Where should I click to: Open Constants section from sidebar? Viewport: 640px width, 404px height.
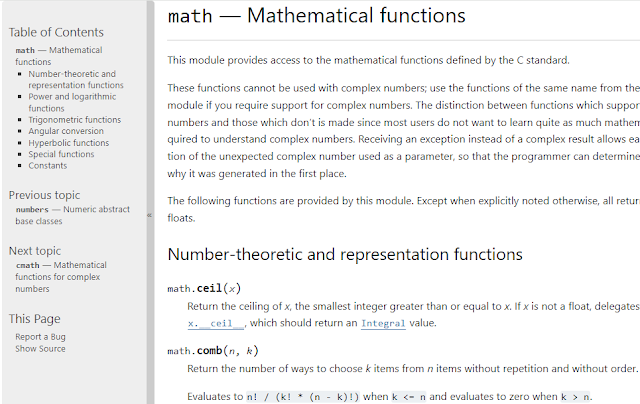click(48, 165)
